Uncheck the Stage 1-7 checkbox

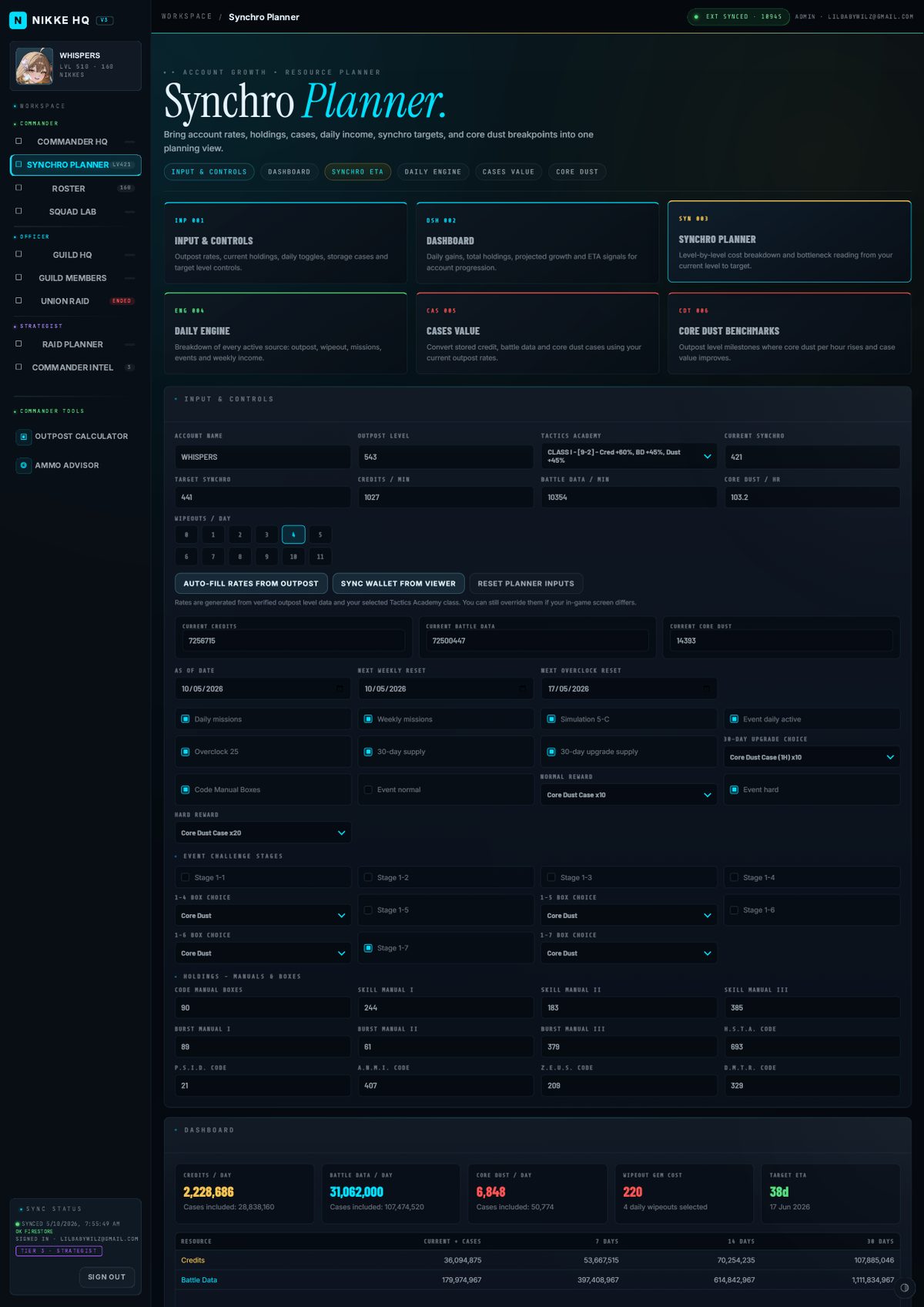coord(368,948)
